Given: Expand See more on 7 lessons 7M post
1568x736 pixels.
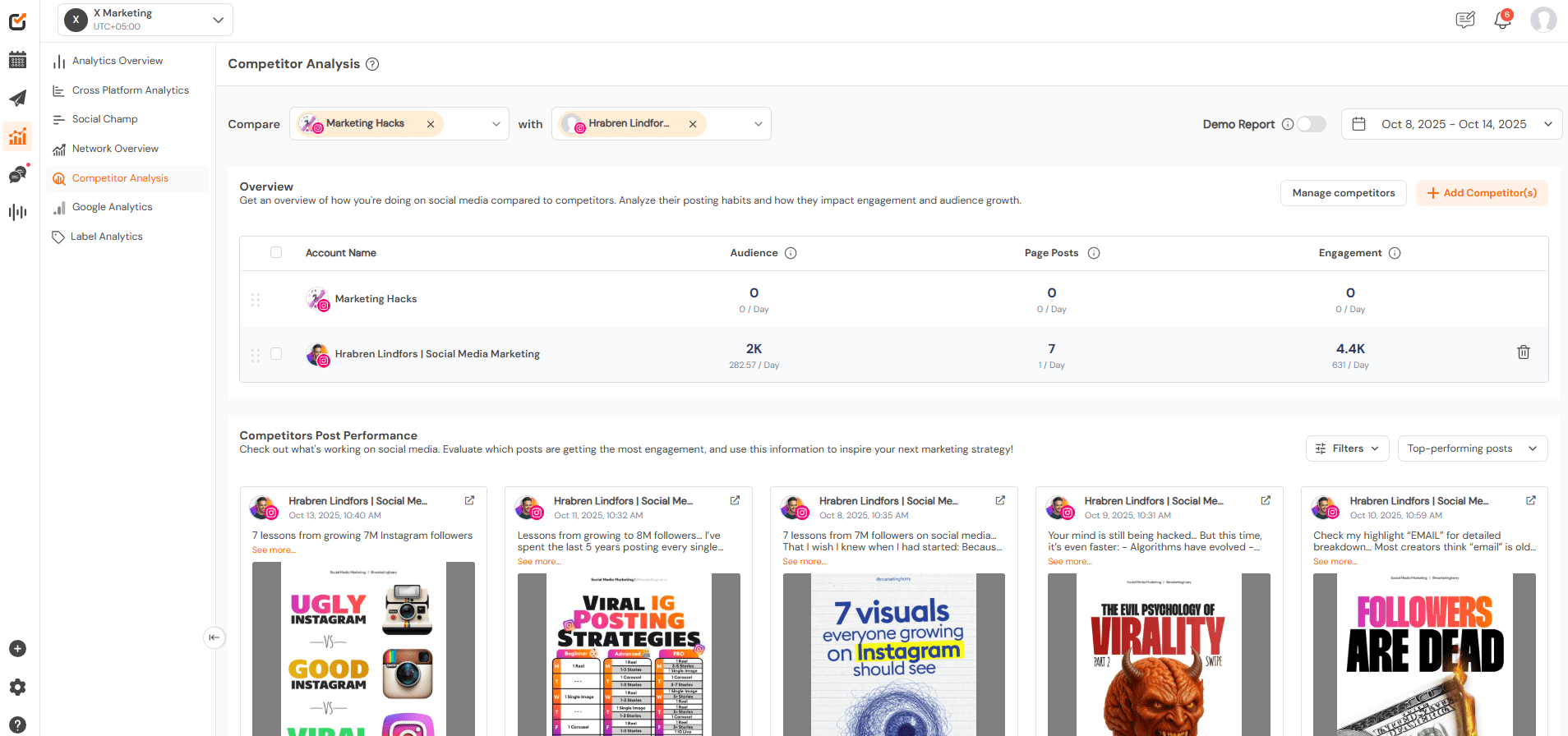Looking at the screenshot, I should (274, 550).
